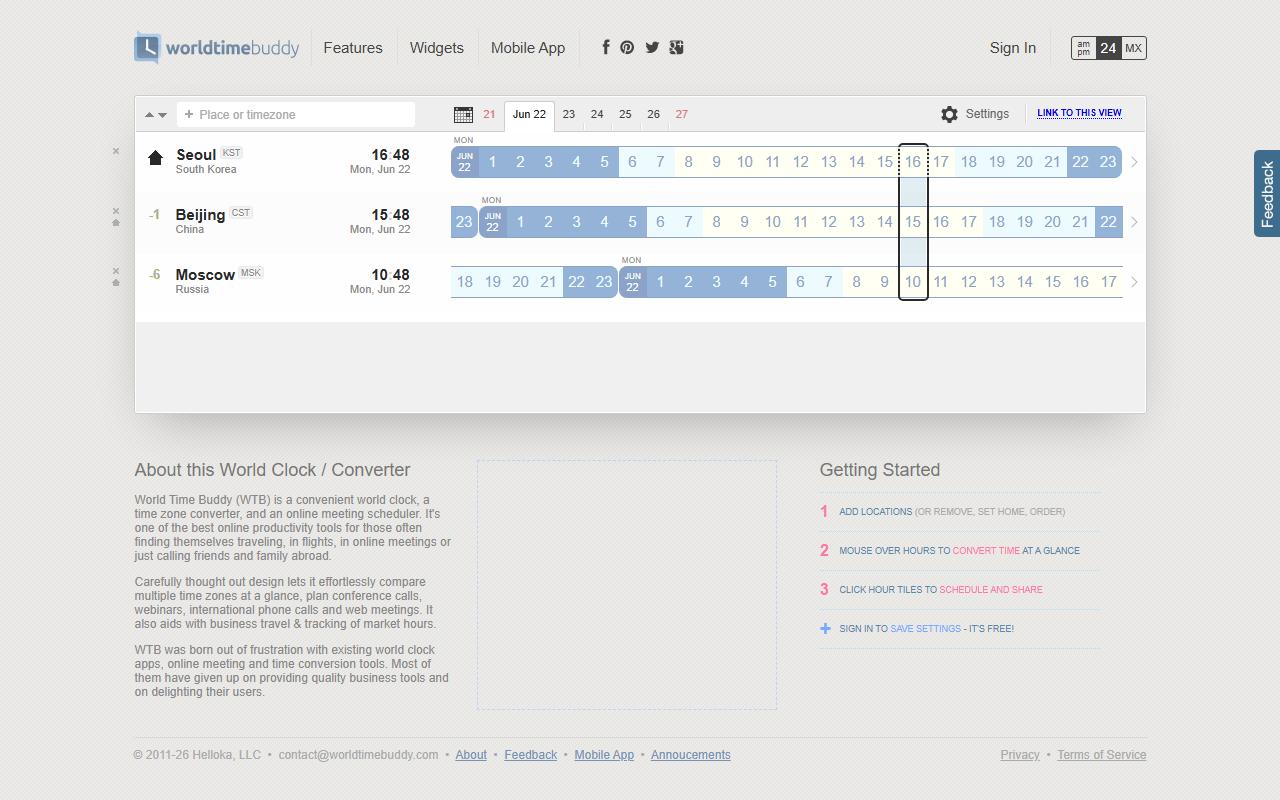Click the Sign In link
Image resolution: width=1280 pixels, height=800 pixels.
1013,48
